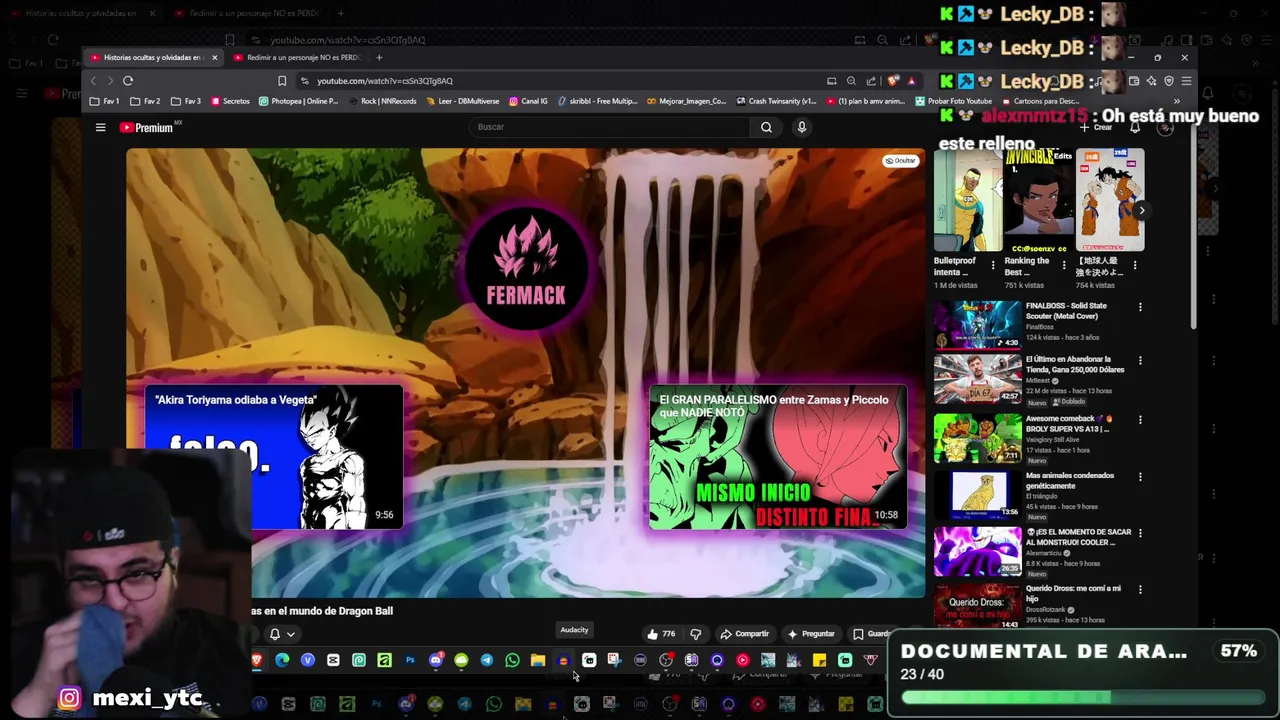Click the YouTube Premium logo

(147, 127)
